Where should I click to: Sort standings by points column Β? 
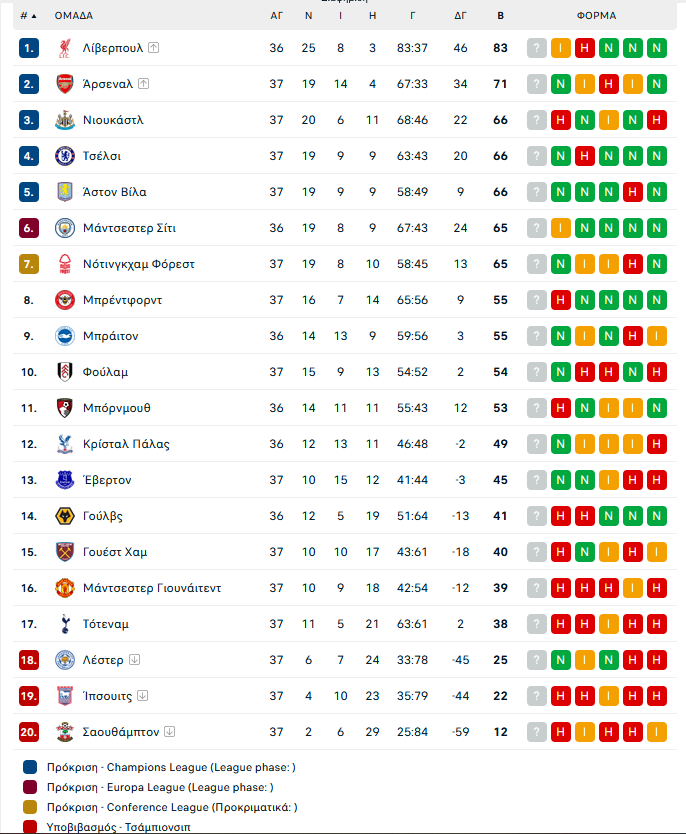pos(500,16)
